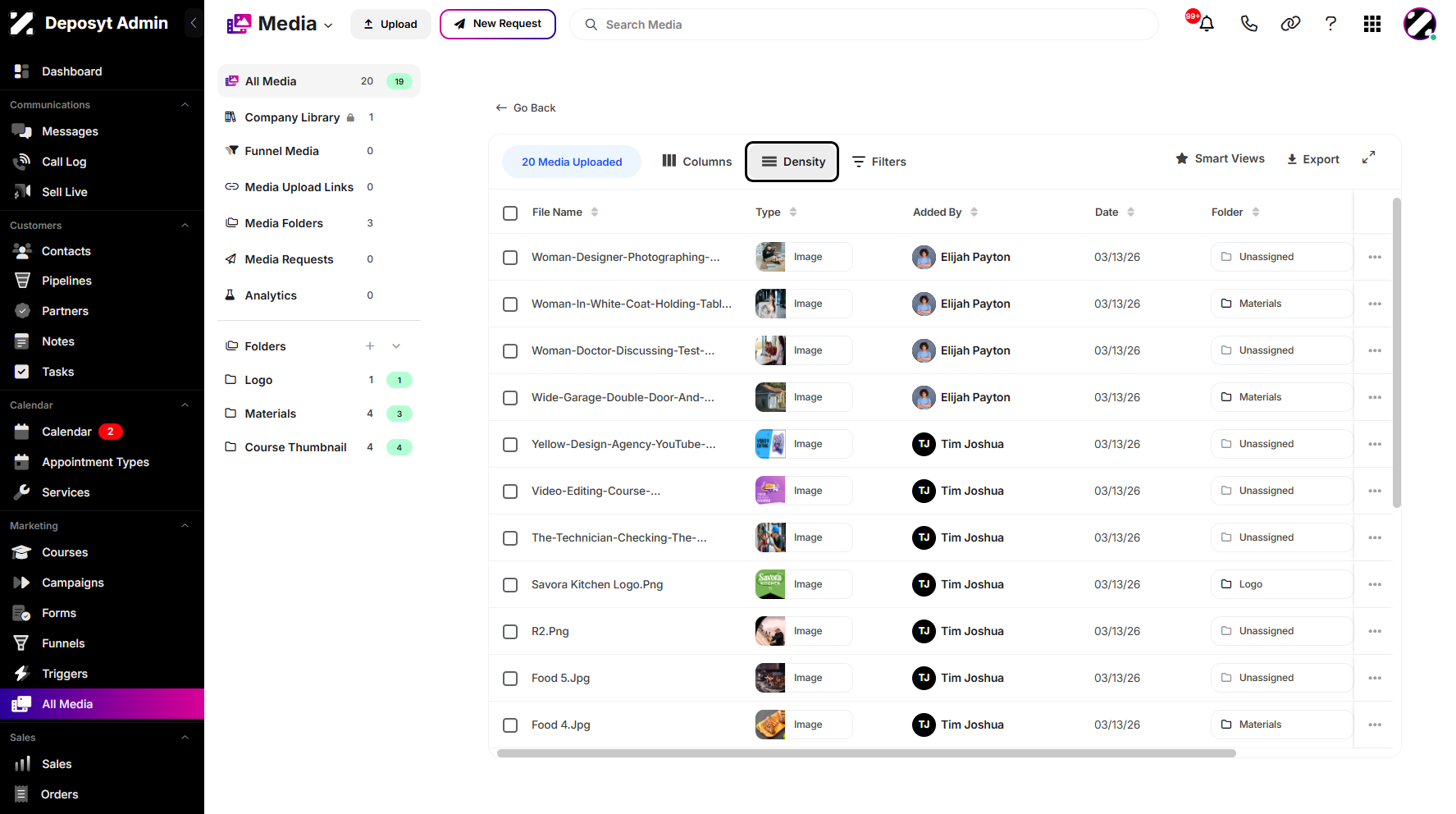Viewport: 1456px width, 814px height.
Task: Open row options for Savora Kitchen Logo.Png
Action: click(1375, 584)
